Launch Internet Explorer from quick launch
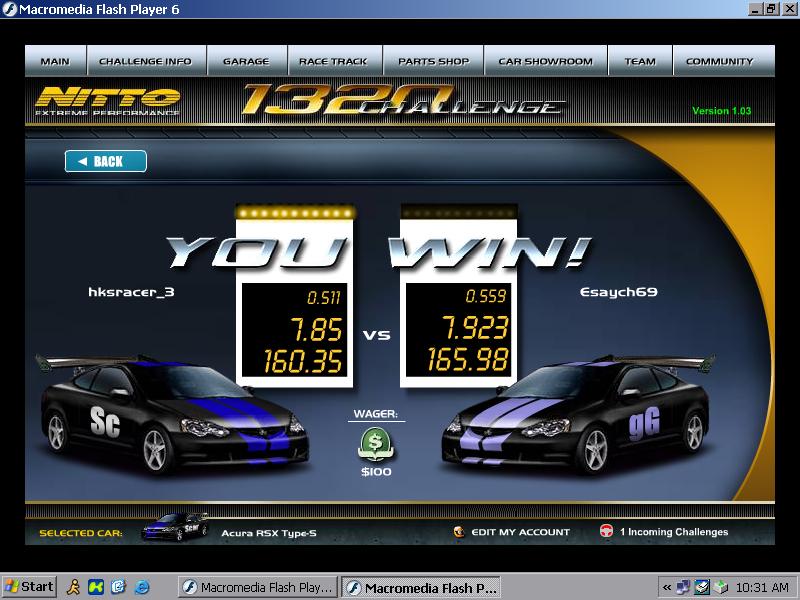The width and height of the screenshot is (800, 600). (x=142, y=587)
